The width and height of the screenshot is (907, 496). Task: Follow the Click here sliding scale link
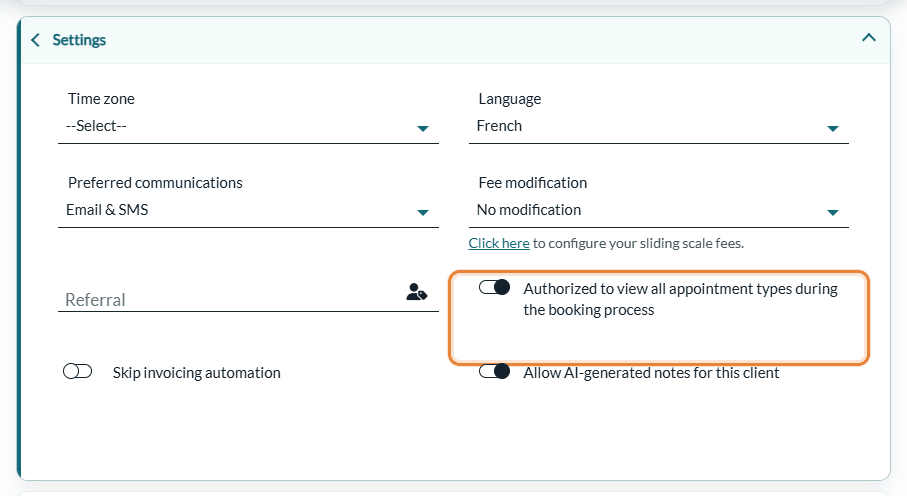click(x=499, y=243)
